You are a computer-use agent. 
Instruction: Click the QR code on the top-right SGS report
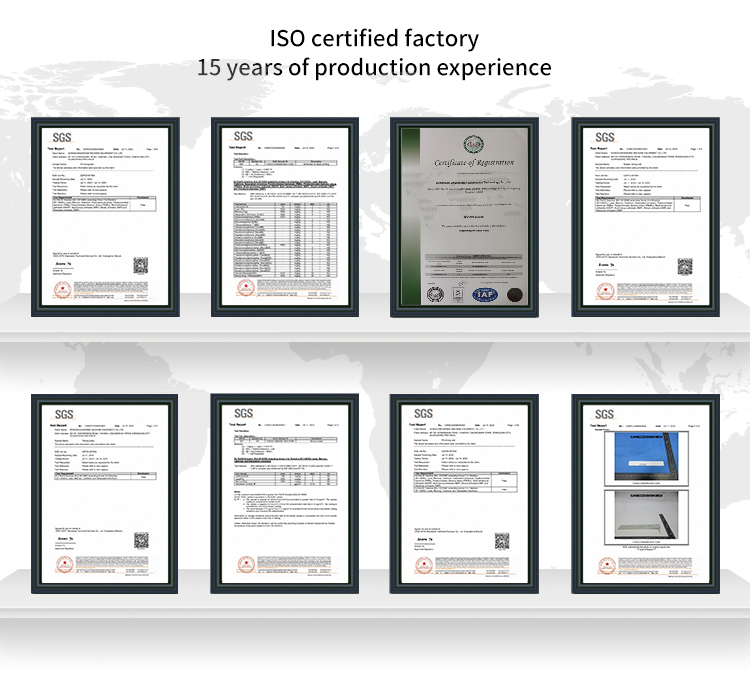684,266
